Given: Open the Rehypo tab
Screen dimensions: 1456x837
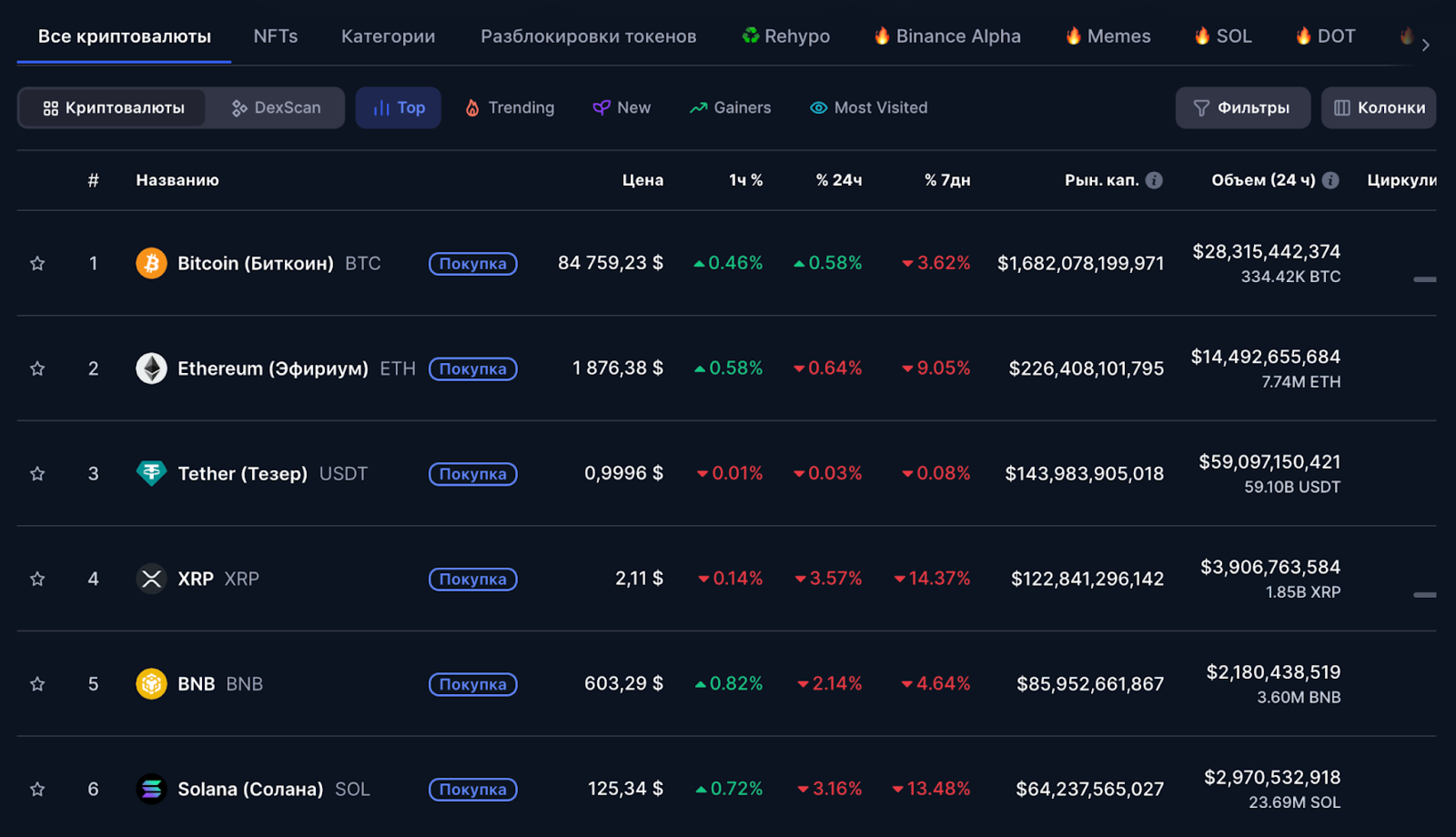Looking at the screenshot, I should point(785,37).
